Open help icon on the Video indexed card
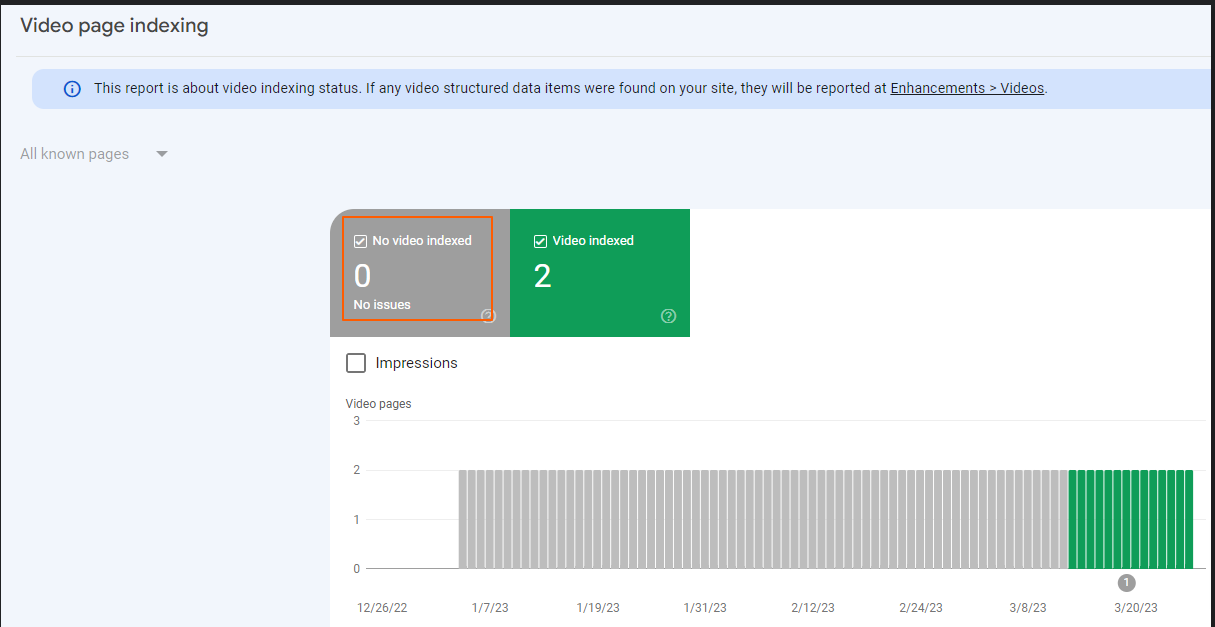Viewport: 1215px width, 627px height. click(669, 316)
